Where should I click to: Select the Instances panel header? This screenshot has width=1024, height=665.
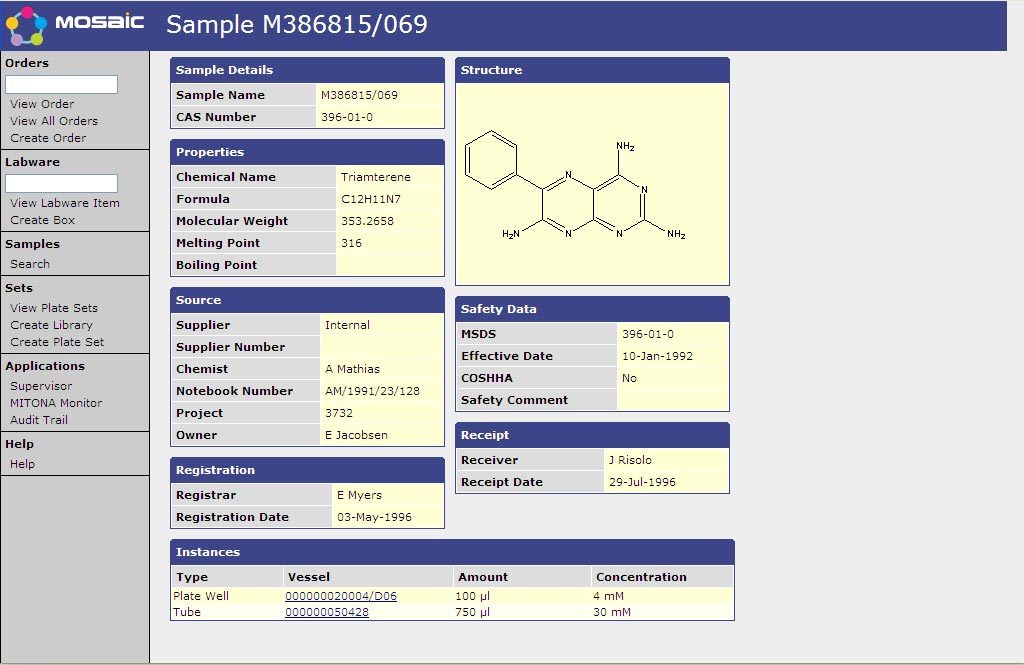[x=207, y=552]
